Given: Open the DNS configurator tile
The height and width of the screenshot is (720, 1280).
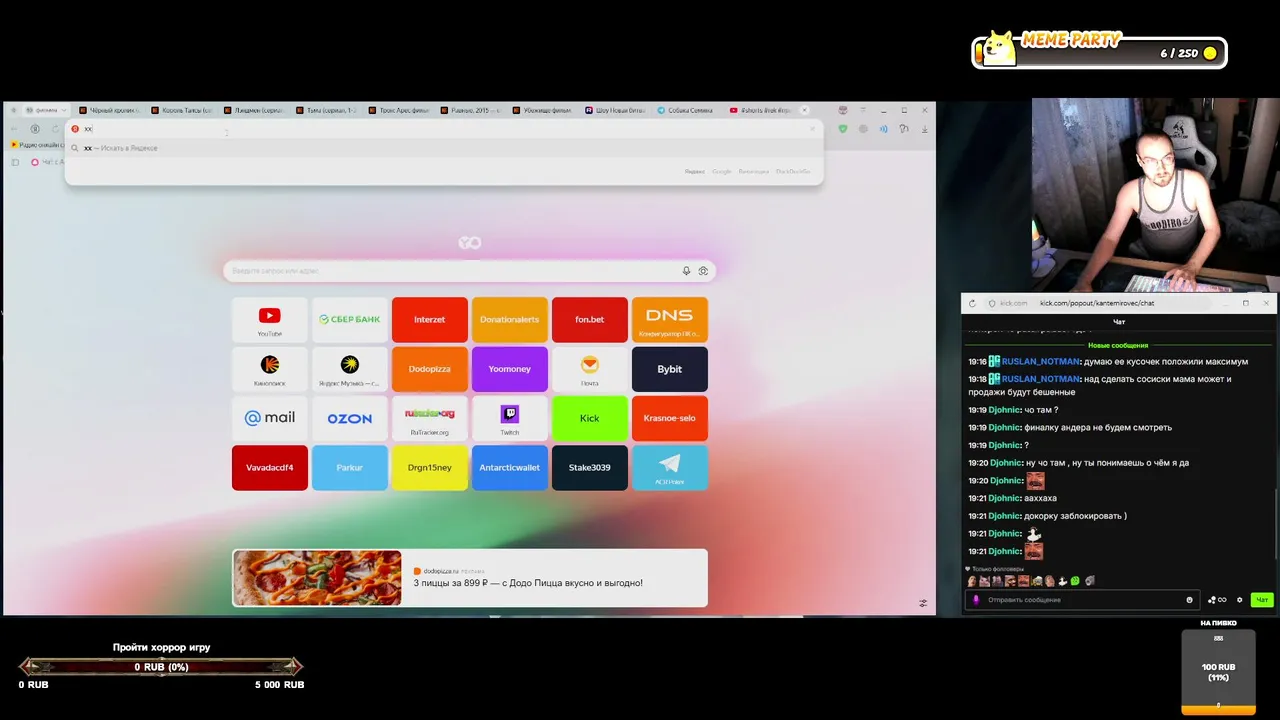Looking at the screenshot, I should coord(670,320).
